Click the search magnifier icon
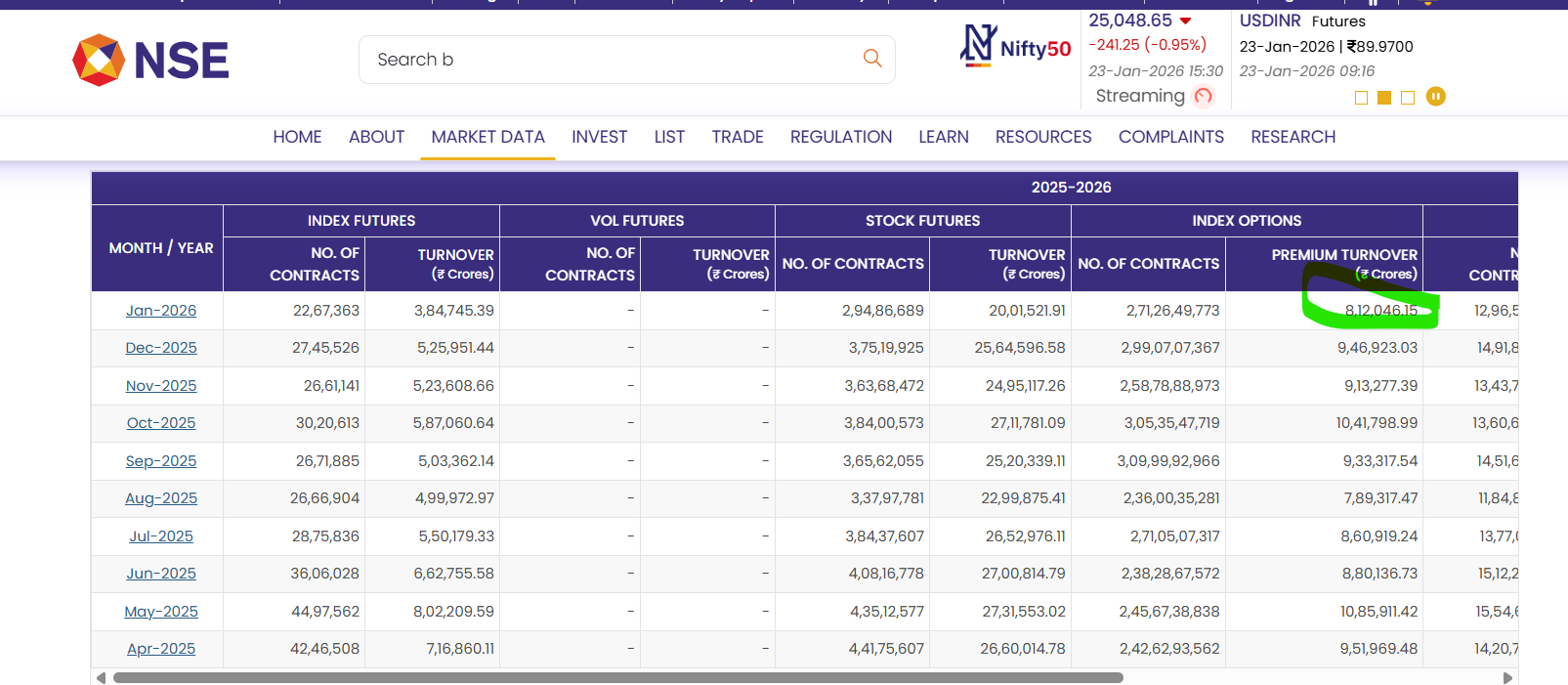 (872, 59)
